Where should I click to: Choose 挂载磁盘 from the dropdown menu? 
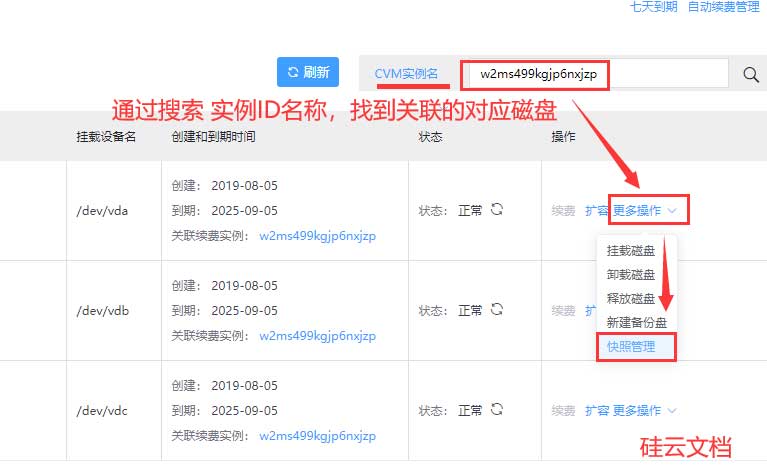click(x=631, y=251)
